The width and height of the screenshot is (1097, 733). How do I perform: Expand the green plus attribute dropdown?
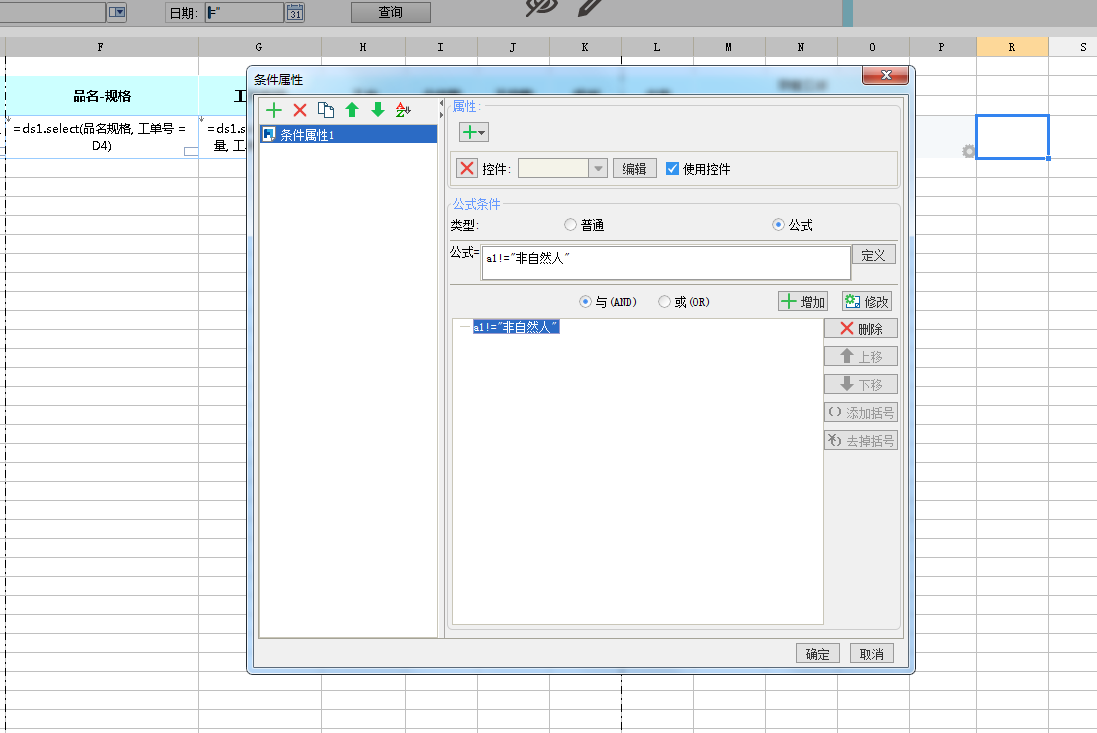click(474, 132)
